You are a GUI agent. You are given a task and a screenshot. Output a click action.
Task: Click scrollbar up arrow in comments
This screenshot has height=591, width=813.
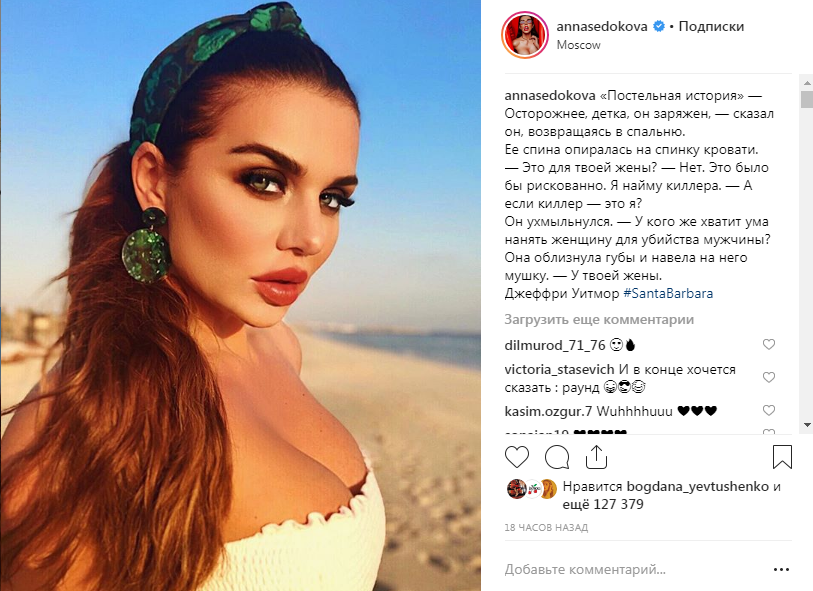point(807,82)
